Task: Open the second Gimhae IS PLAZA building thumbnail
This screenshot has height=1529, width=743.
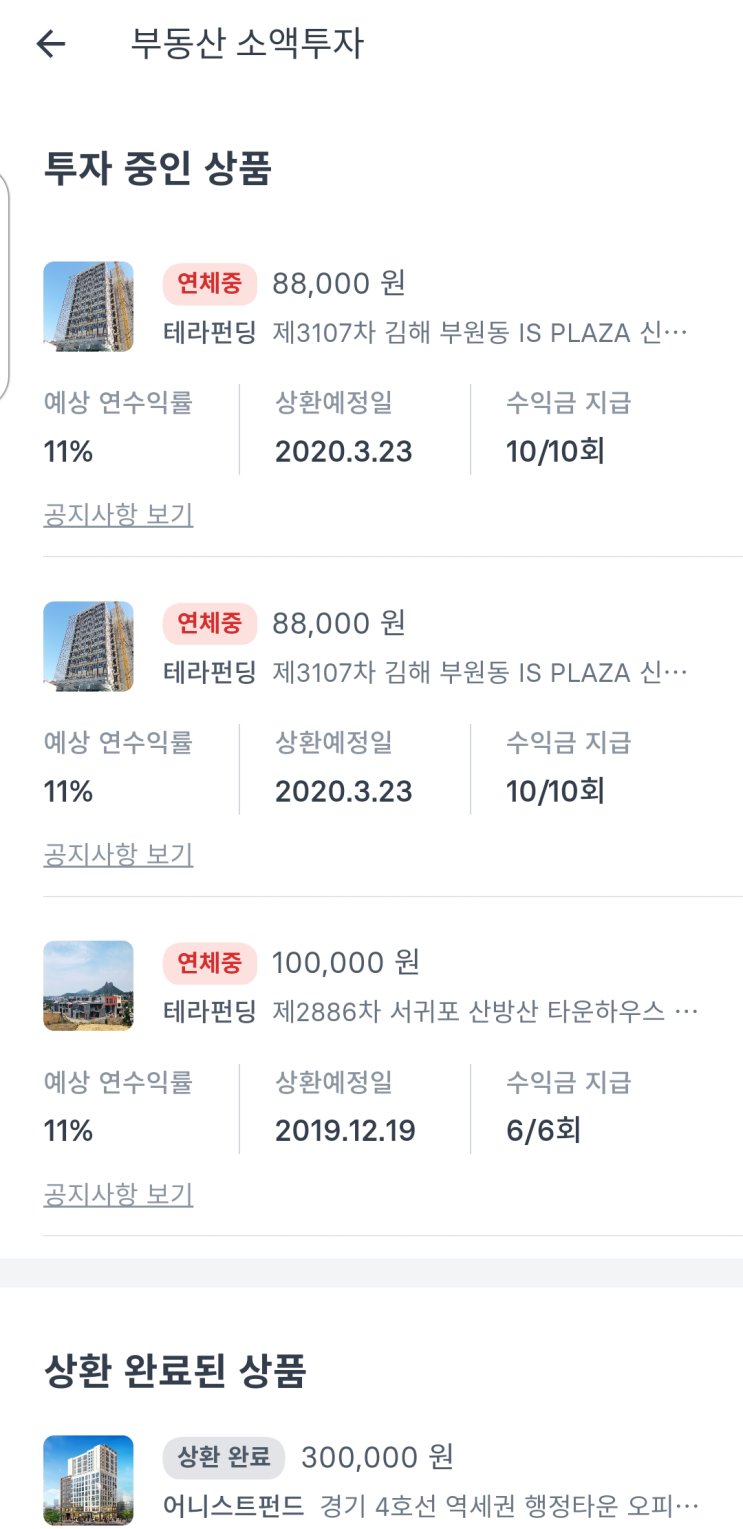Action: point(88,646)
